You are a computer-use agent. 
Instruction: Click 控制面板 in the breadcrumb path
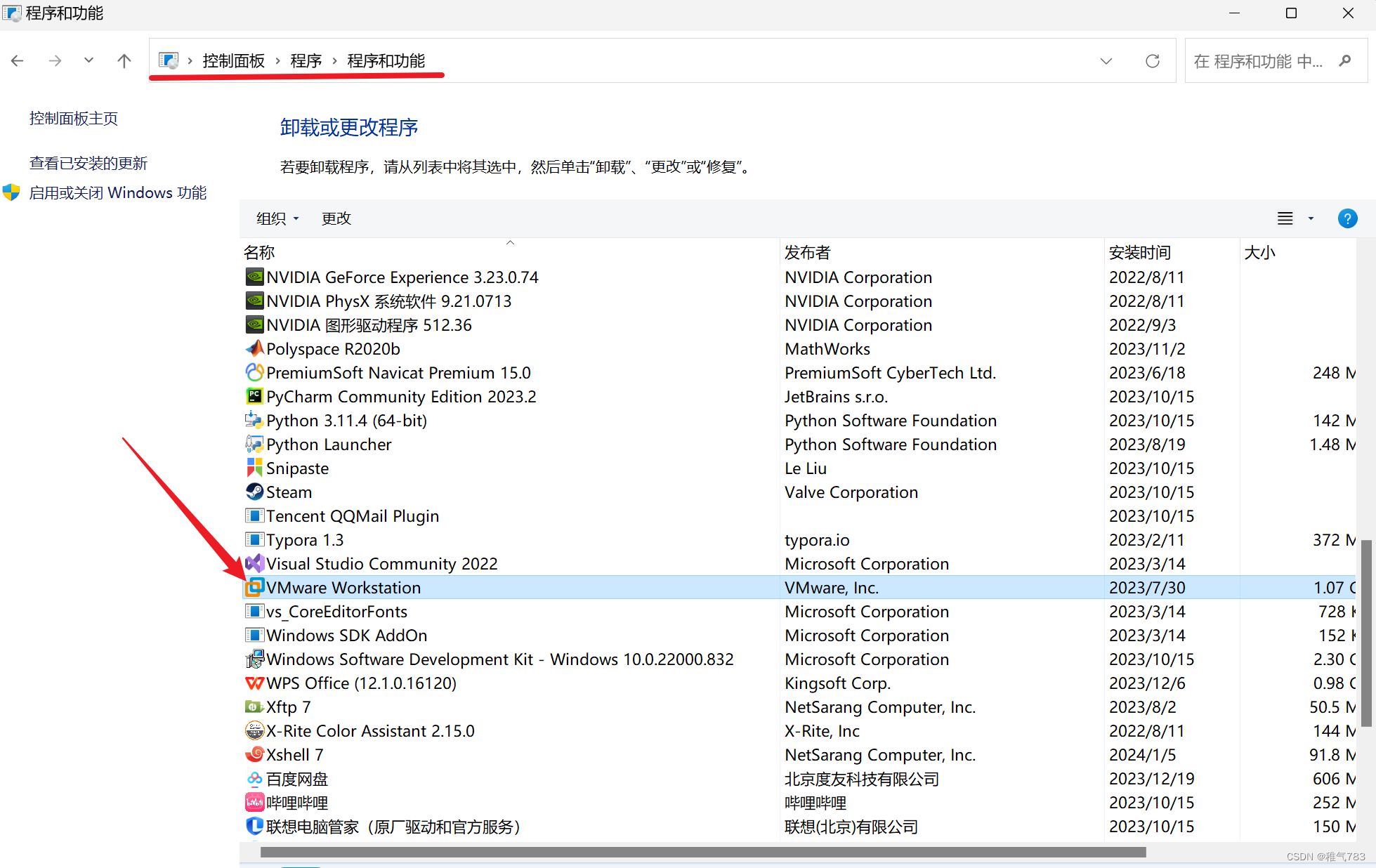233,61
